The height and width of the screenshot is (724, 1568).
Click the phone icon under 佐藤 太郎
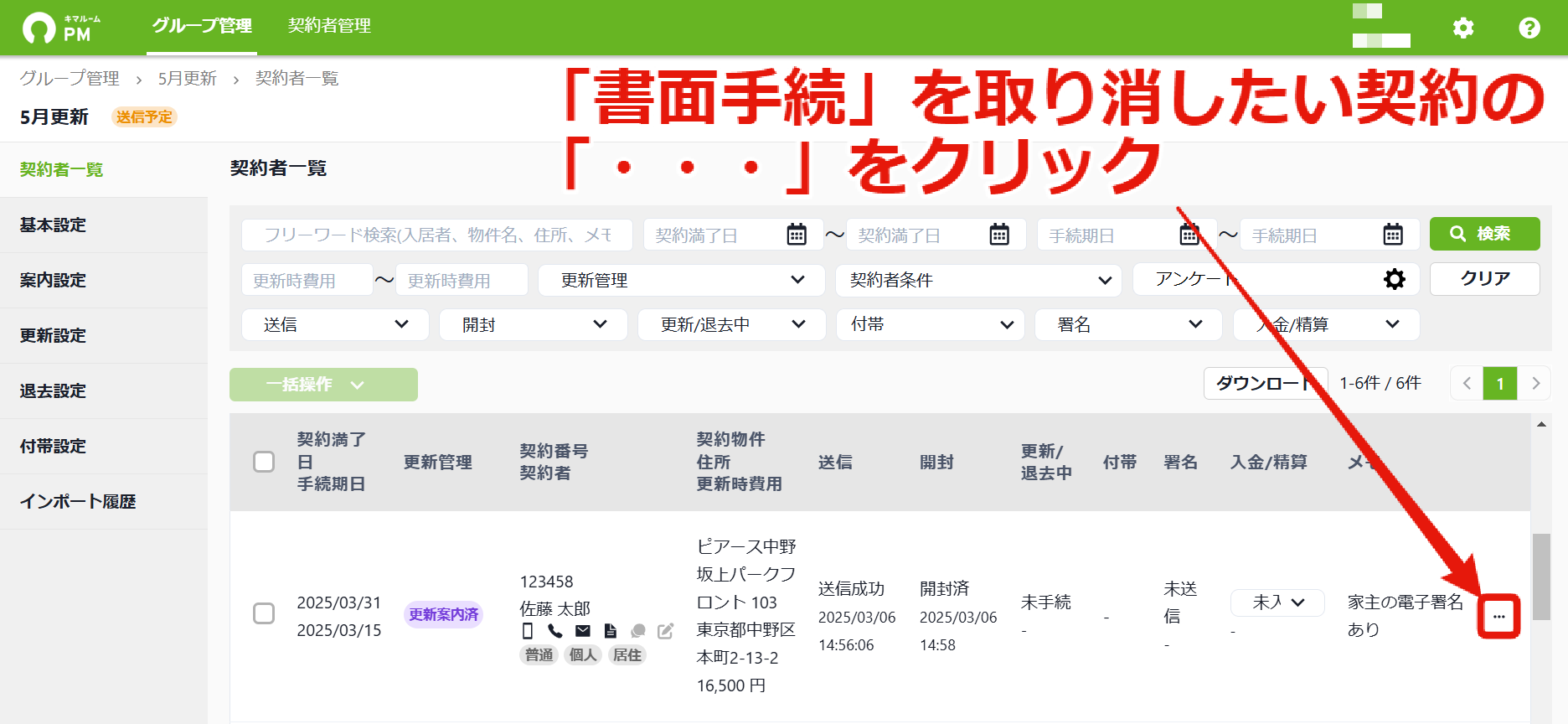(555, 631)
